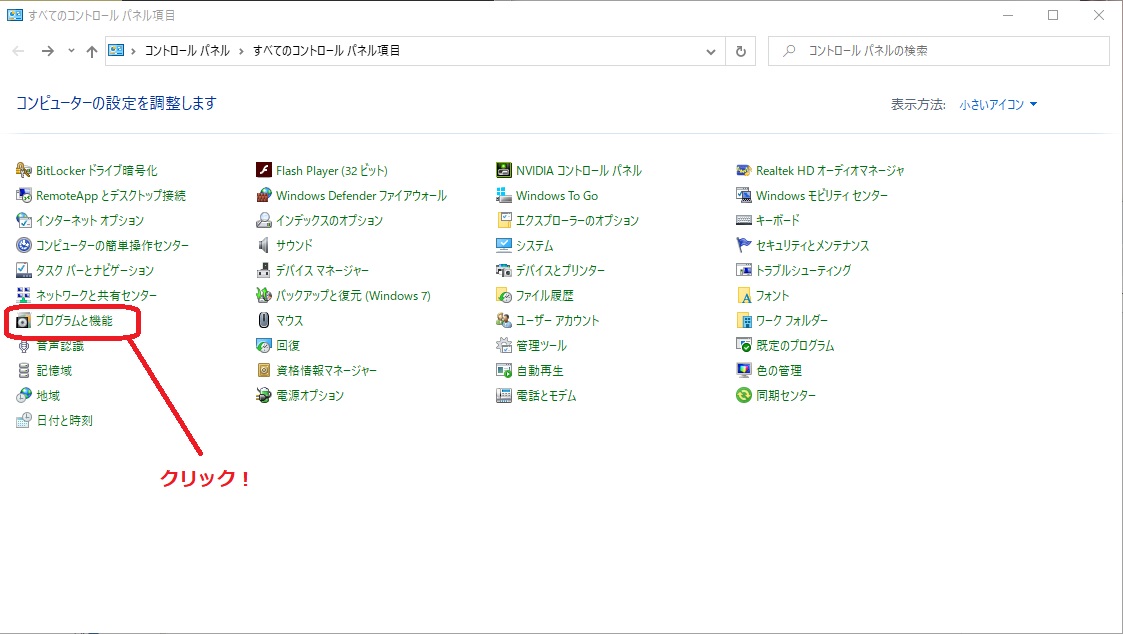This screenshot has height=634, width=1123.
Task: Open the 地域 globe icon
Action: tap(24, 395)
